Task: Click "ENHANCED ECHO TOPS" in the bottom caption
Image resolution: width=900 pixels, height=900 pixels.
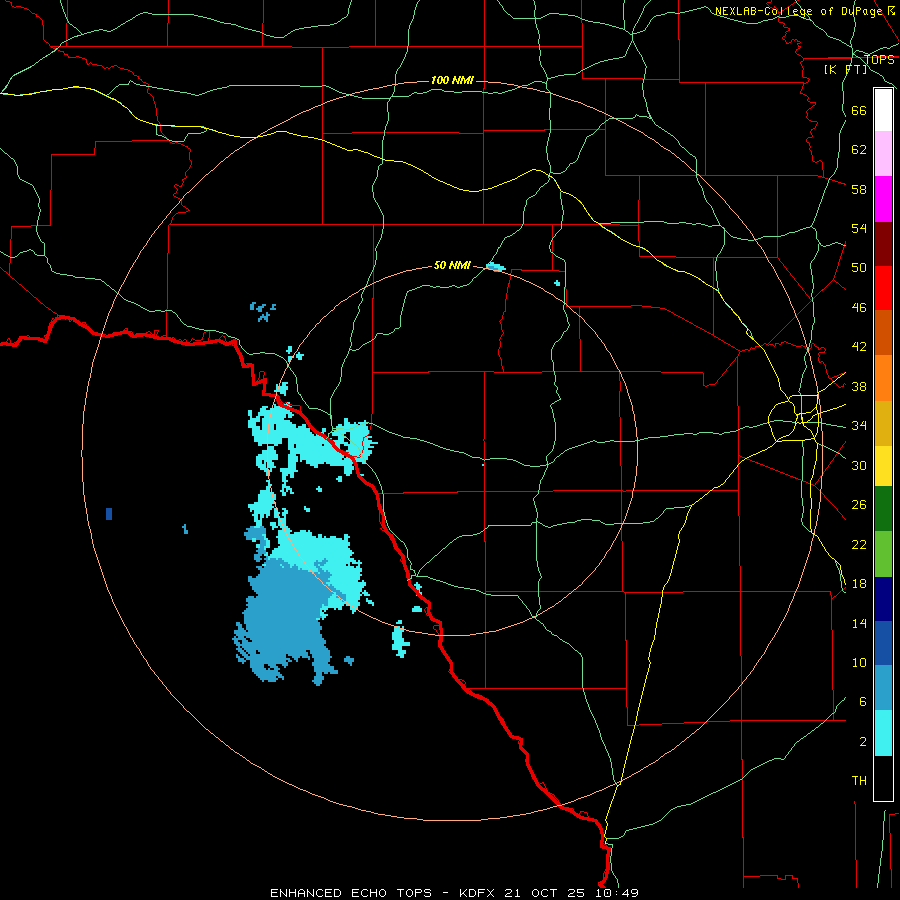Action: pos(351,893)
